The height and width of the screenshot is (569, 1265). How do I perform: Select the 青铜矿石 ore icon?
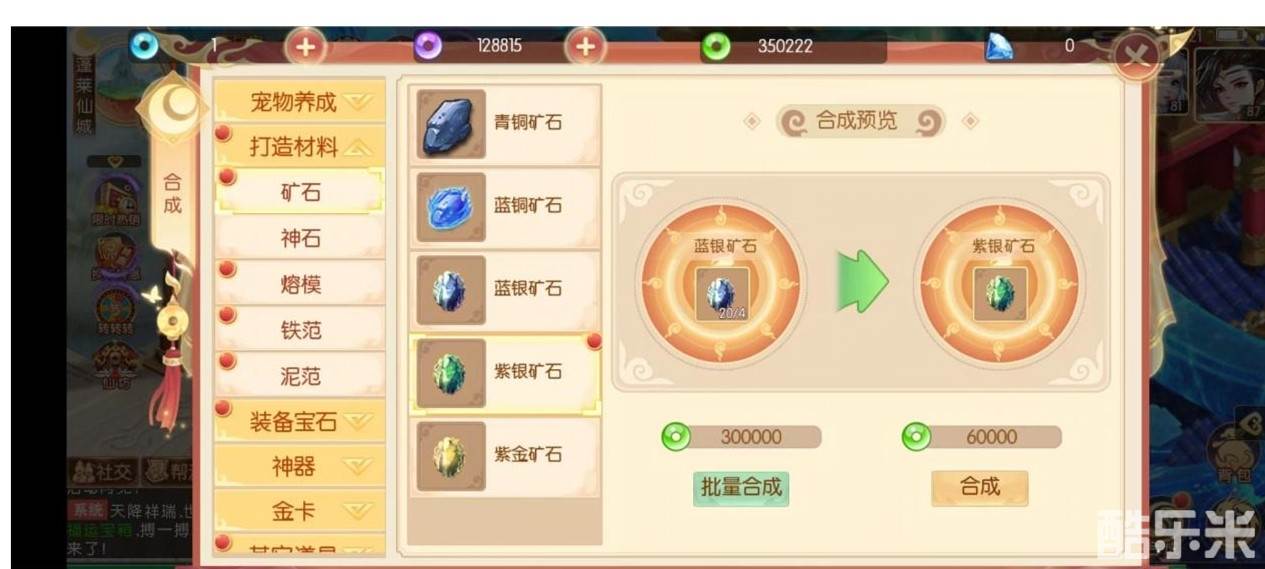(451, 124)
